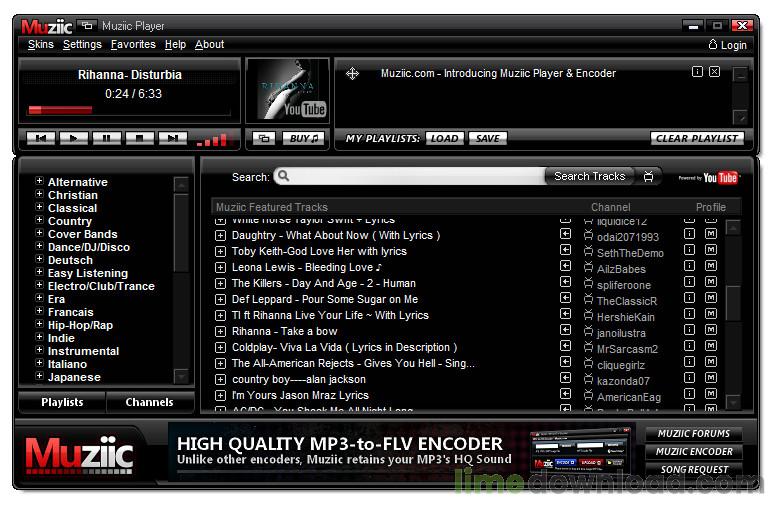Image resolution: width=772 pixels, height=513 pixels.
Task: Click into the Search text field
Action: click(410, 177)
